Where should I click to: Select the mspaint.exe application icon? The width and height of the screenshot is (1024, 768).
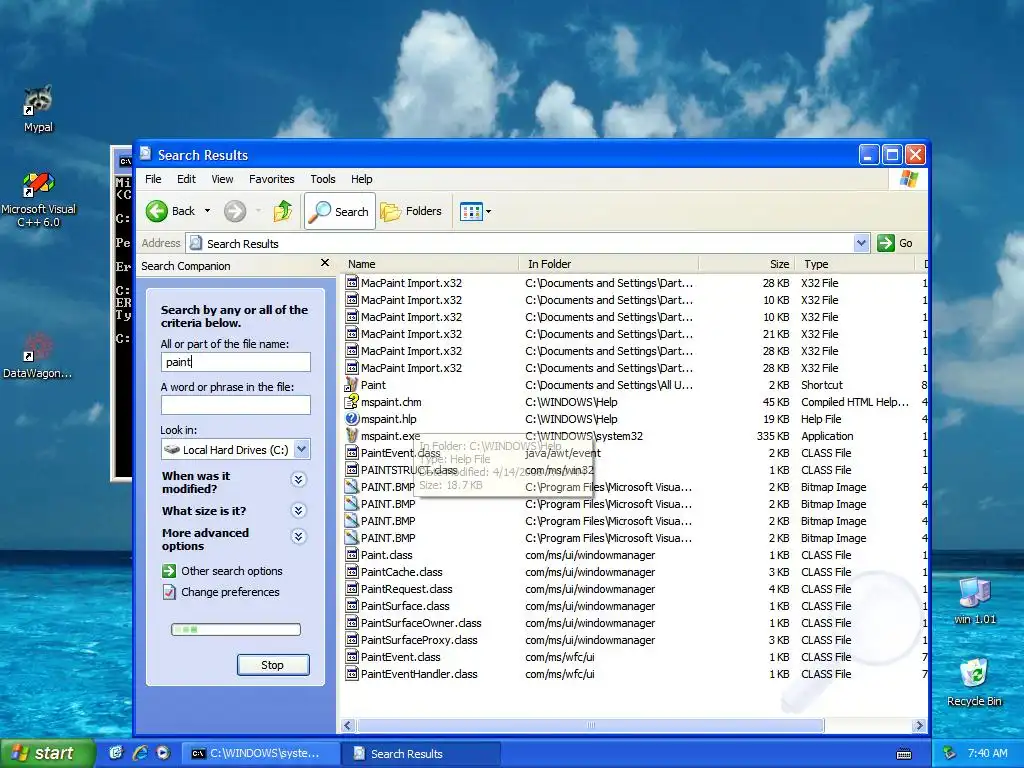(352, 436)
